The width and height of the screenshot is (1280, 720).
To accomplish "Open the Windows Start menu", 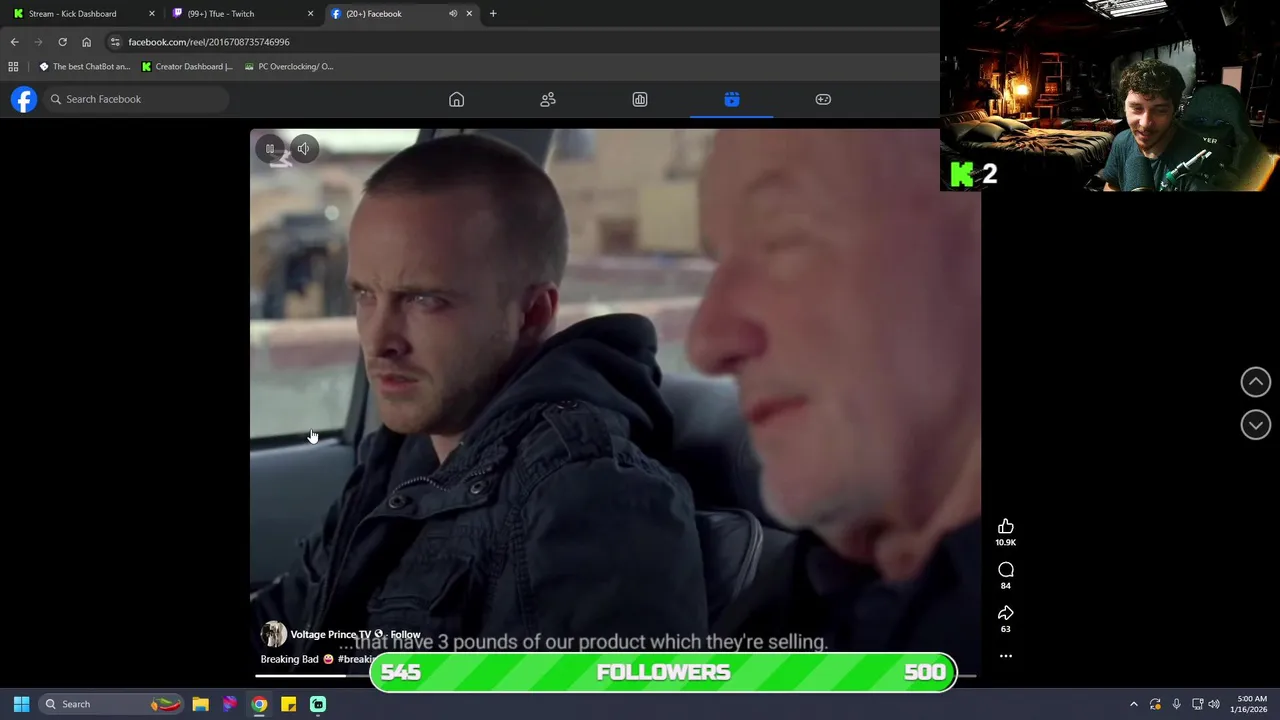I will pos(21,704).
